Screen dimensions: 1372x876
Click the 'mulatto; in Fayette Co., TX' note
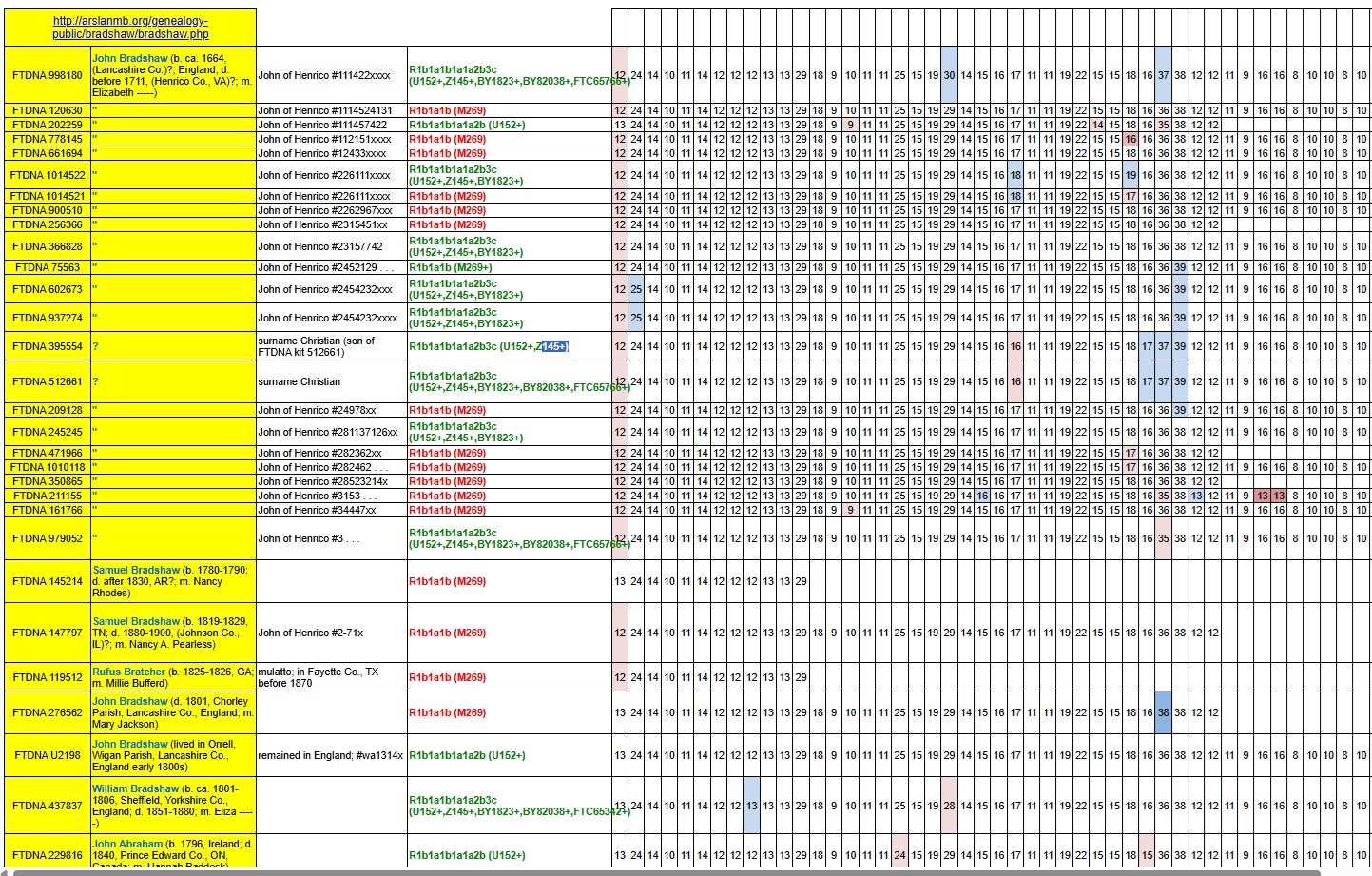pyautogui.click(x=318, y=672)
